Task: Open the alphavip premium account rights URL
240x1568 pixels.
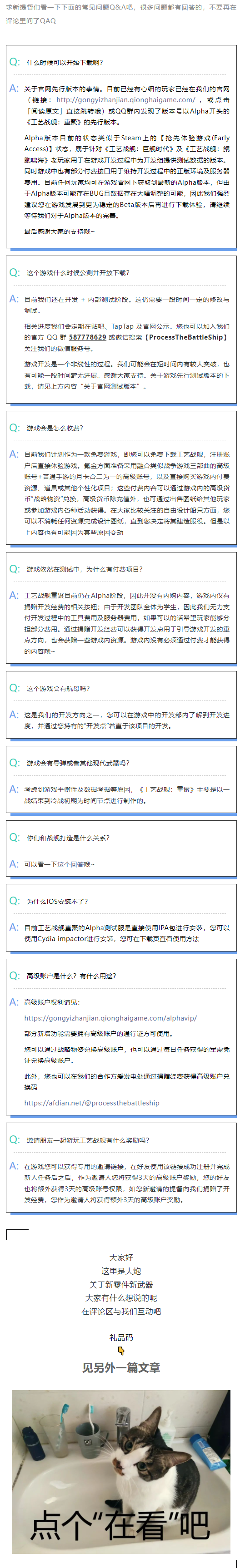Action: point(110,1018)
